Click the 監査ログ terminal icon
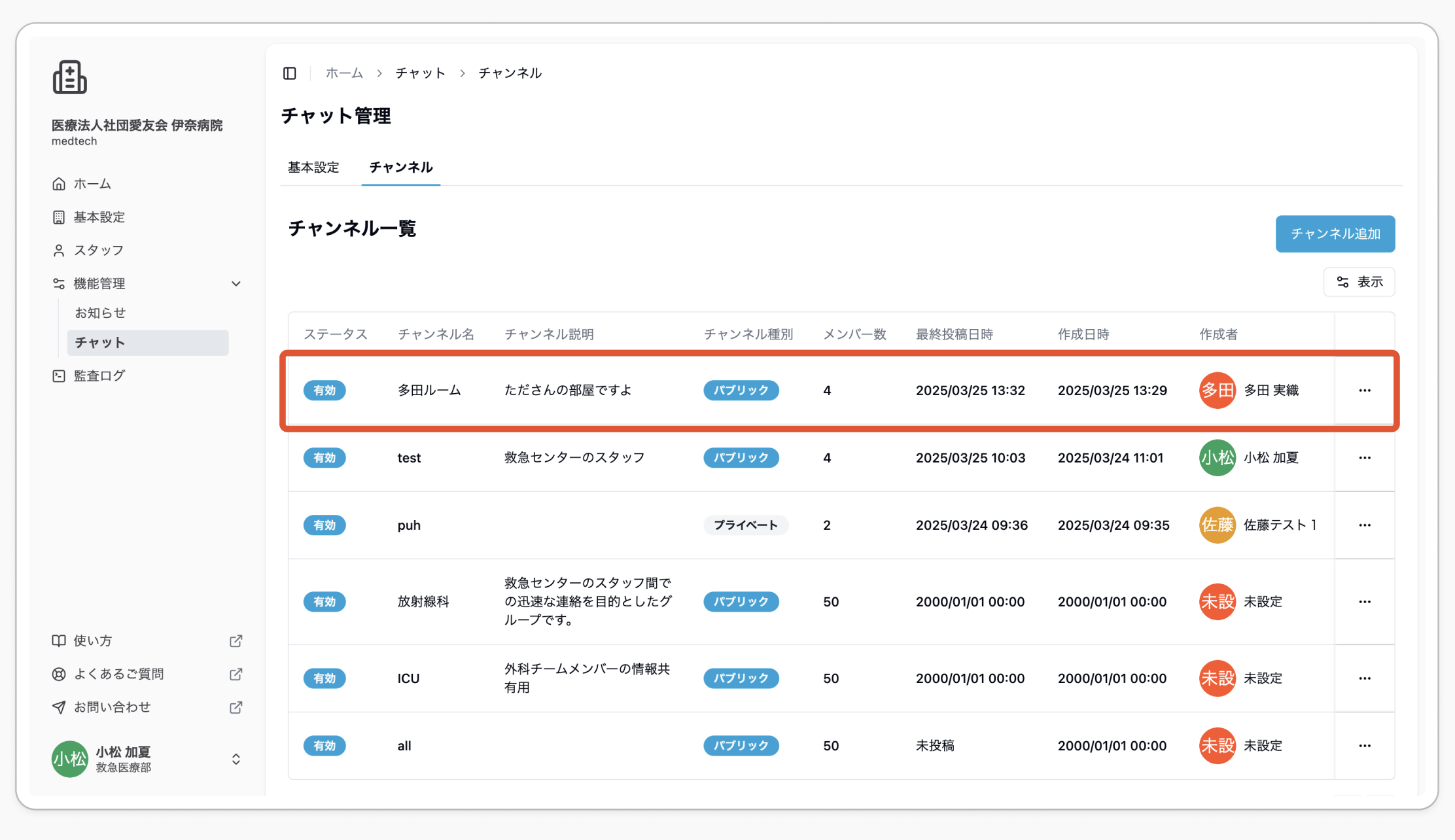 [59, 376]
